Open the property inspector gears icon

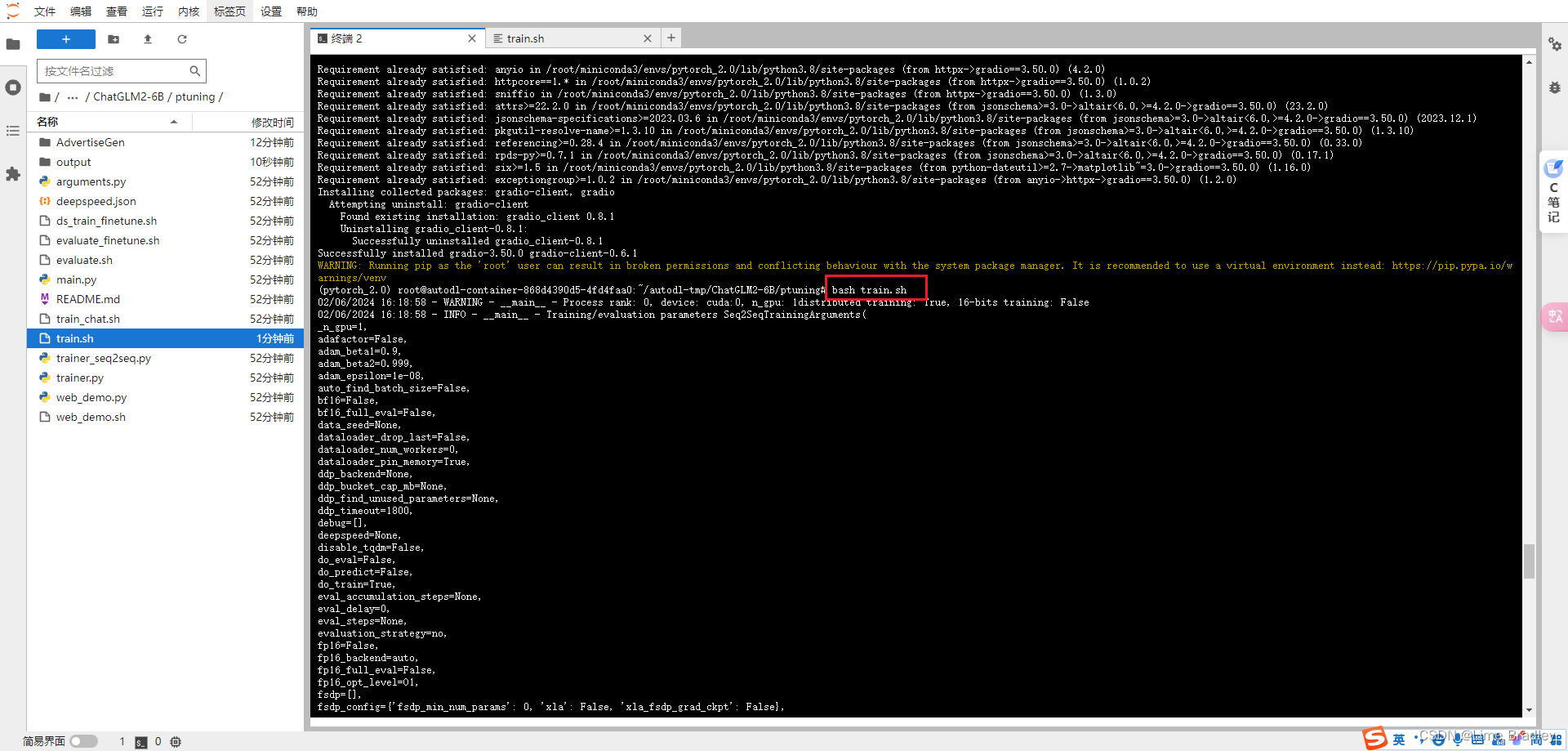1555,44
